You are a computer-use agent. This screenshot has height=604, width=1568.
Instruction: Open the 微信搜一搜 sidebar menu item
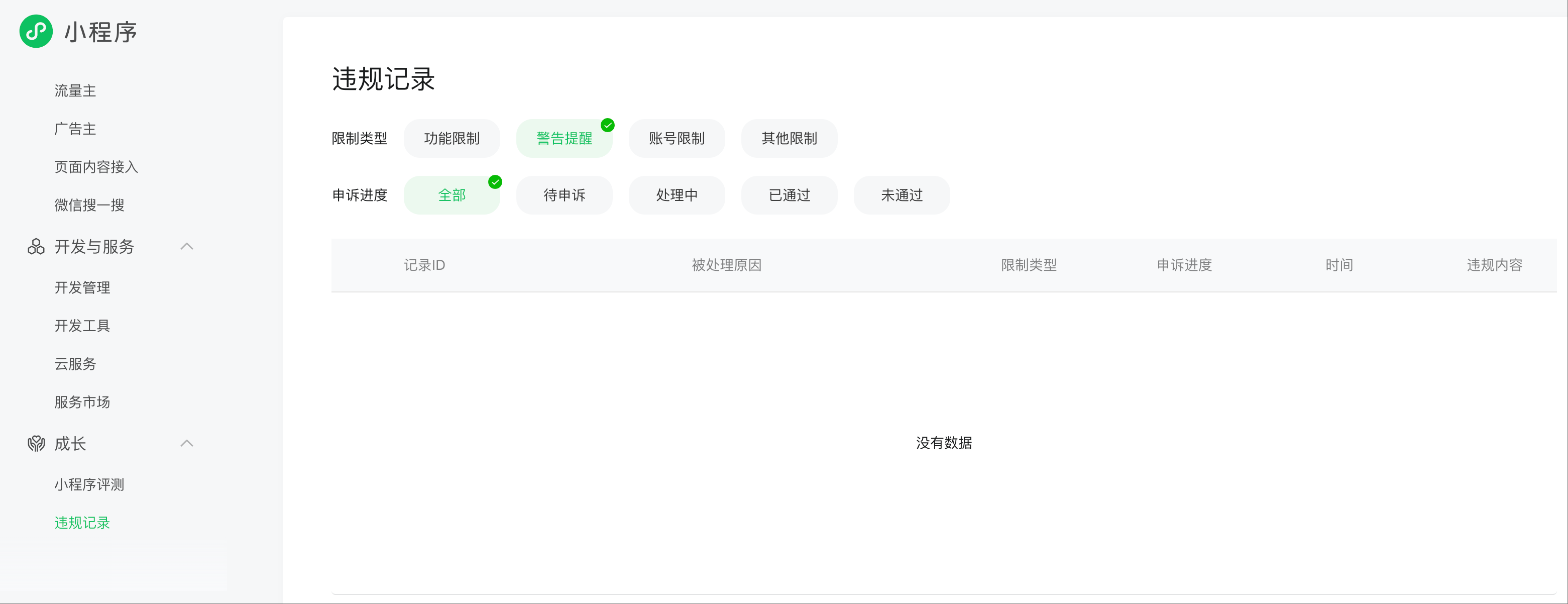(89, 205)
